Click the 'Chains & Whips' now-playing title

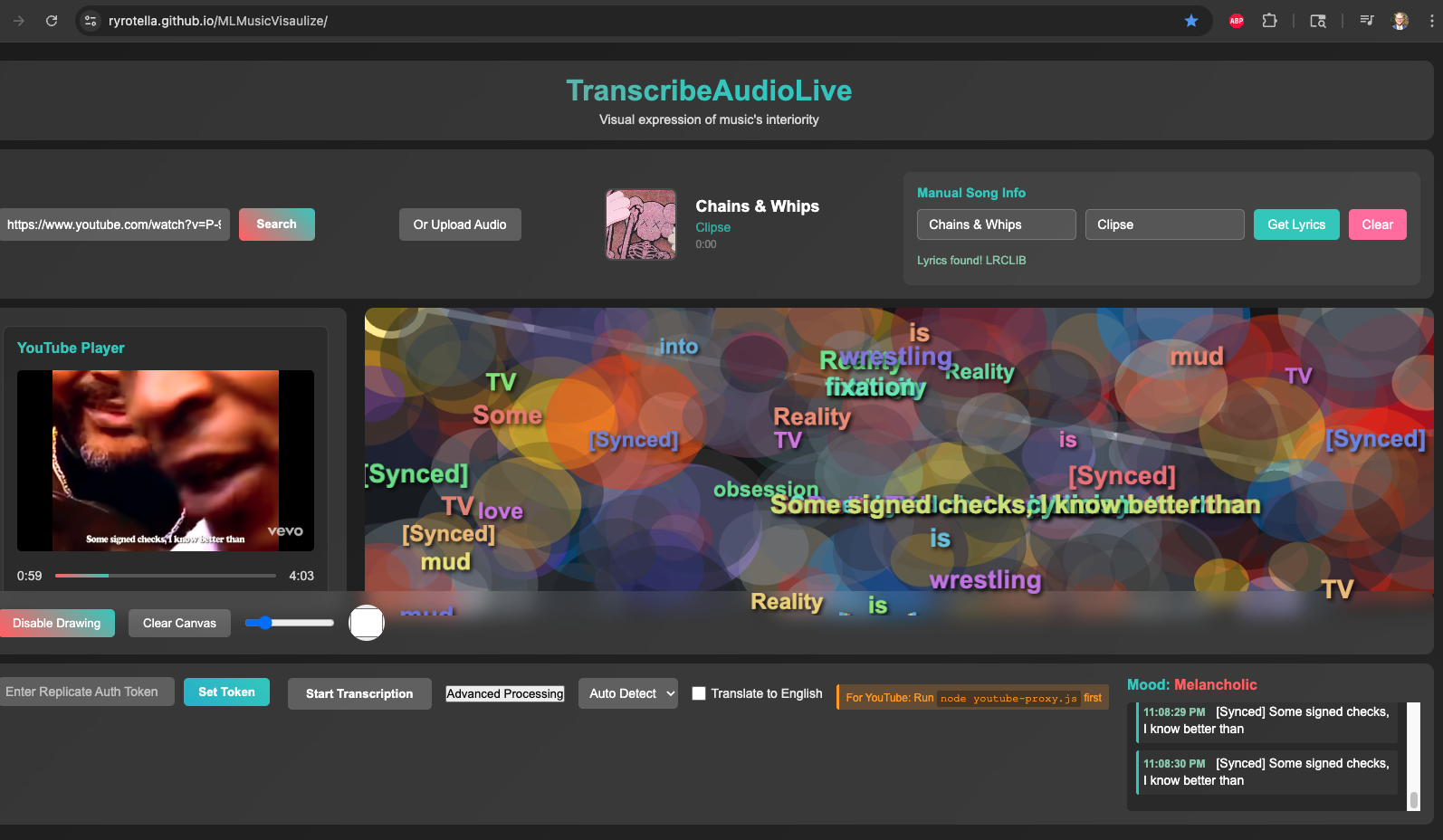758,206
